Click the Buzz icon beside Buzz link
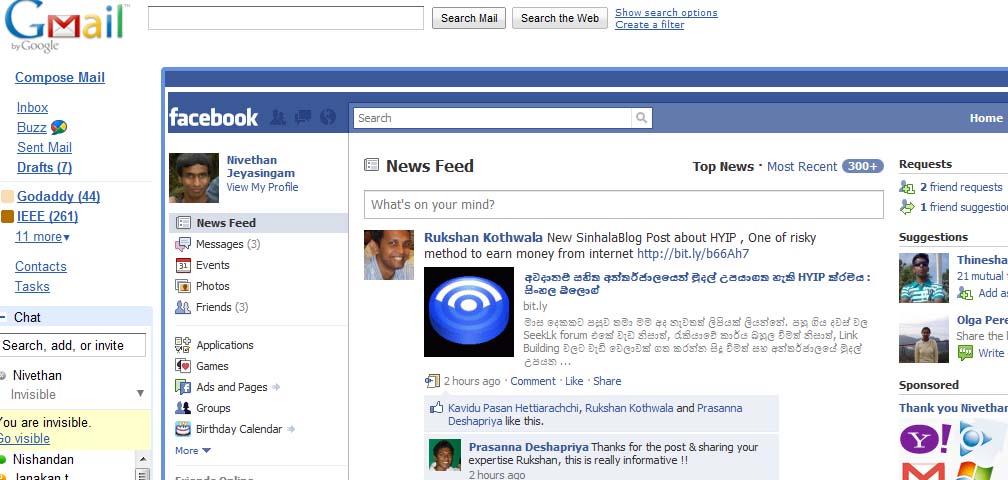The height and width of the screenshot is (480, 1008). (x=59, y=127)
